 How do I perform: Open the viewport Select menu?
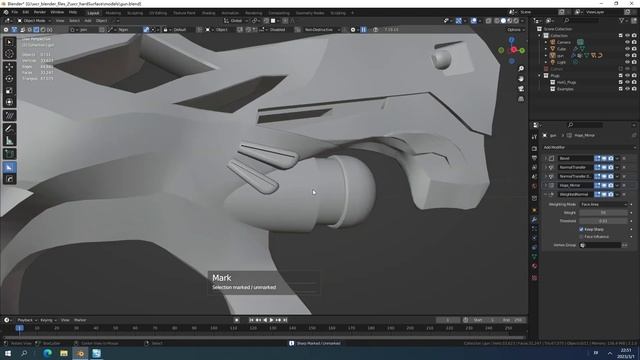coord(74,20)
